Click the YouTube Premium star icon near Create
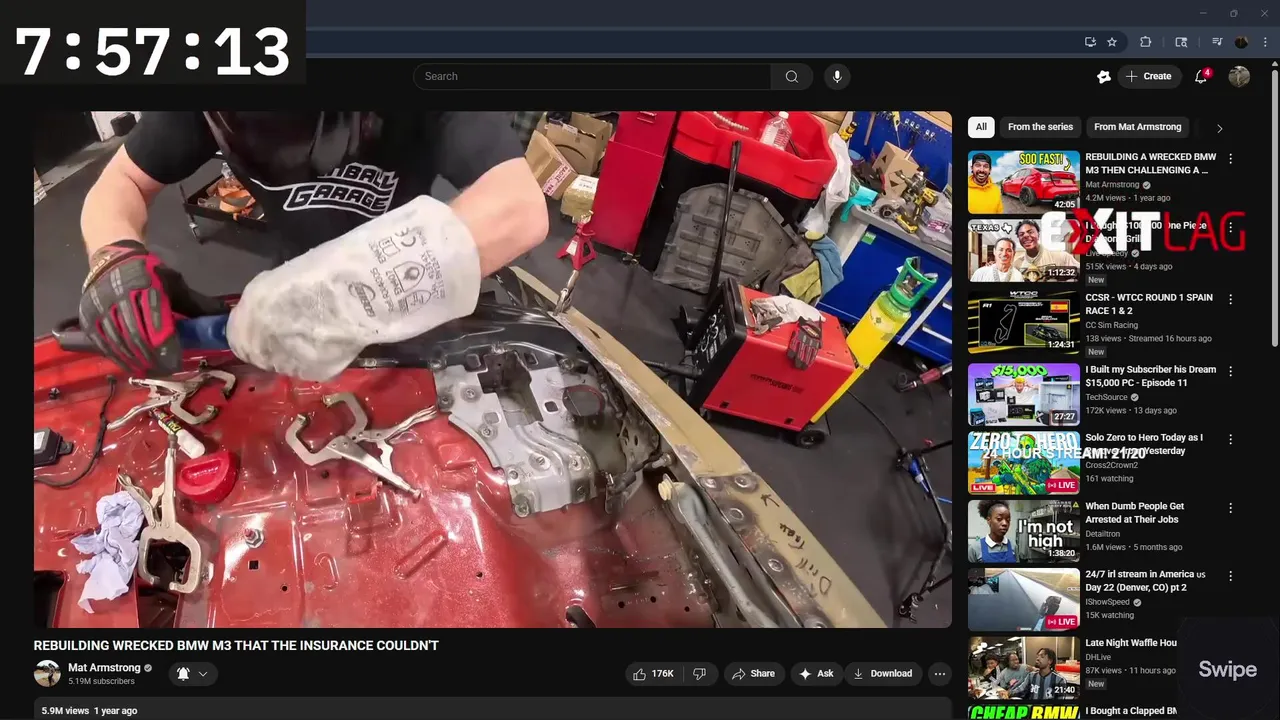The width and height of the screenshot is (1280, 720). click(x=1104, y=76)
